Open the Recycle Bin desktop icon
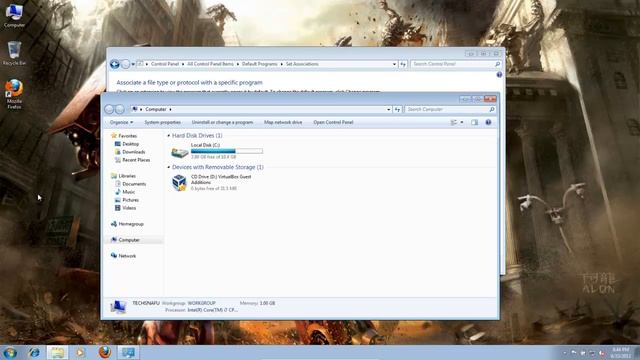 [14, 53]
